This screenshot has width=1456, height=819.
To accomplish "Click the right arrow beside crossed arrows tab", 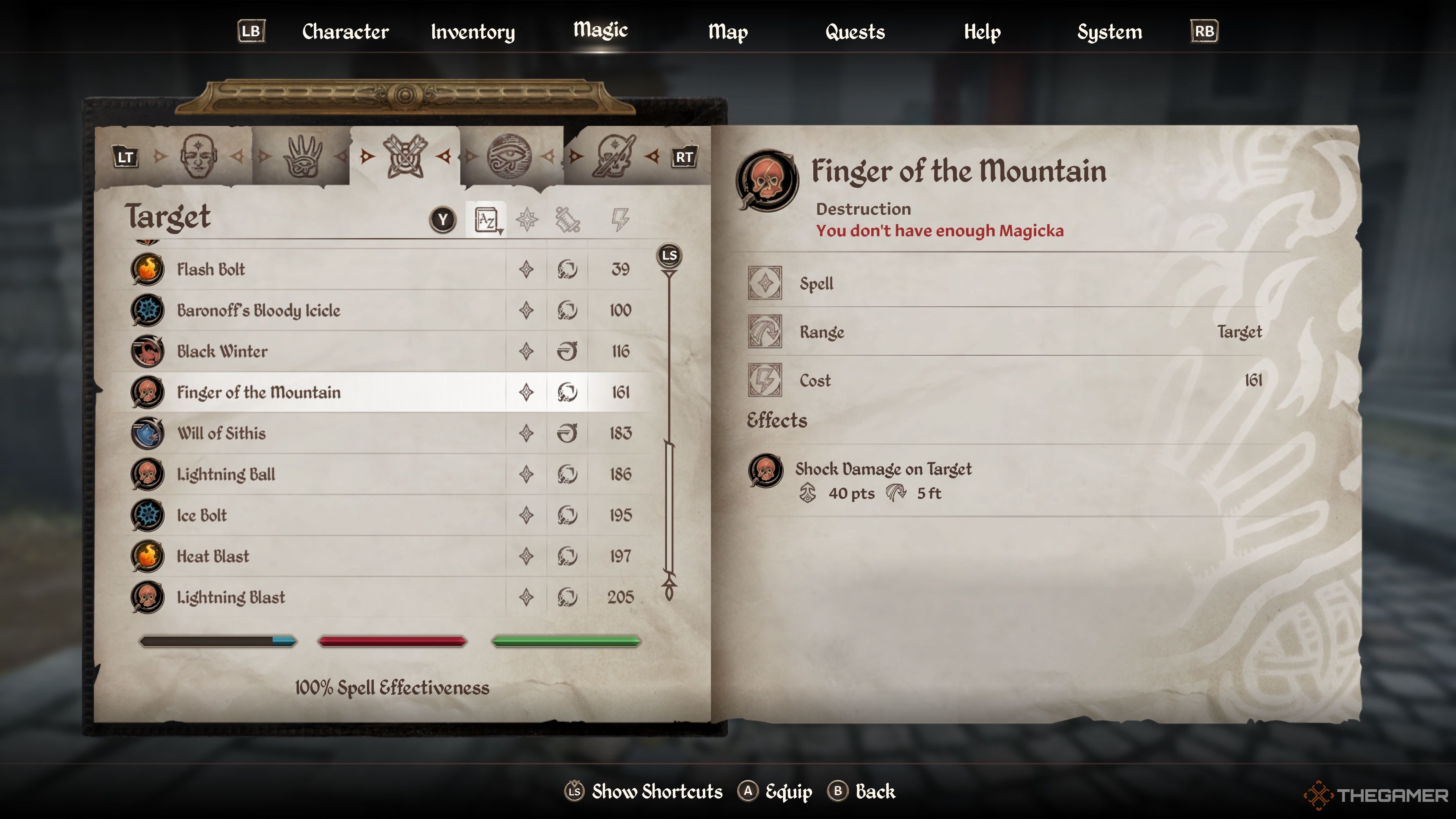I will point(444,156).
